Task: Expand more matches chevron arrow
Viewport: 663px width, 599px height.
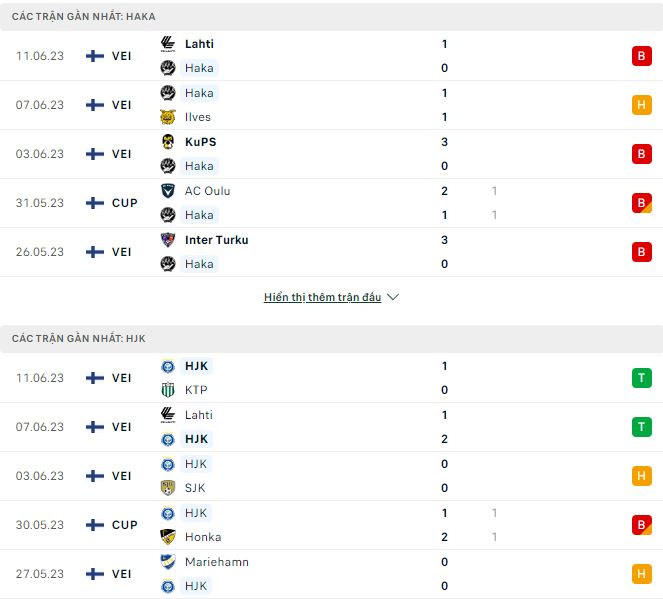Action: (x=393, y=298)
